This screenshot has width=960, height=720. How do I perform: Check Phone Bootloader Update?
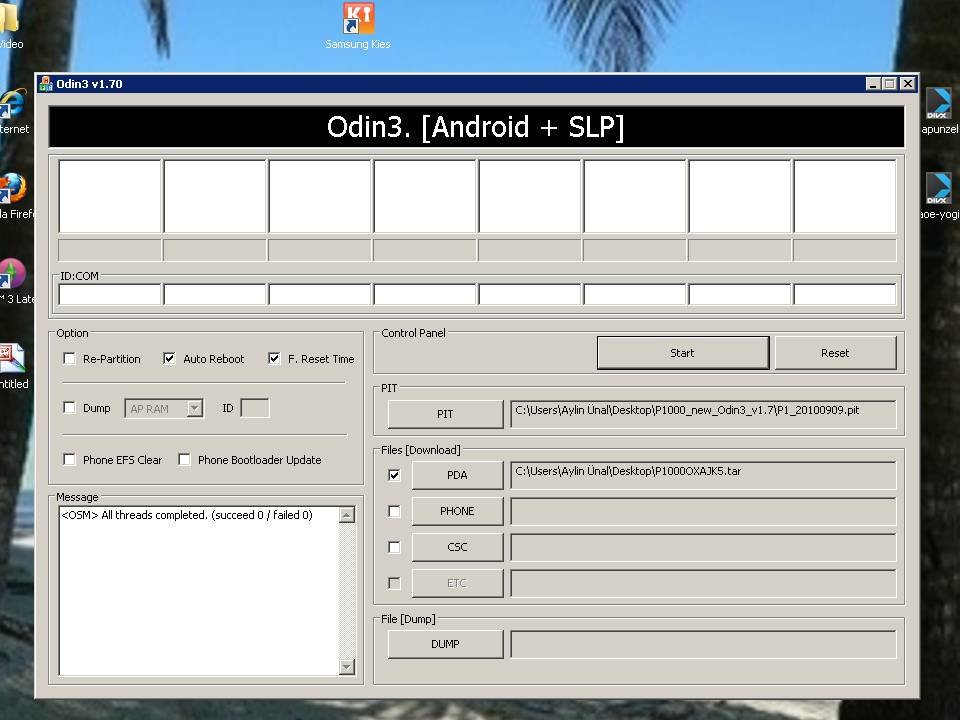tap(184, 460)
